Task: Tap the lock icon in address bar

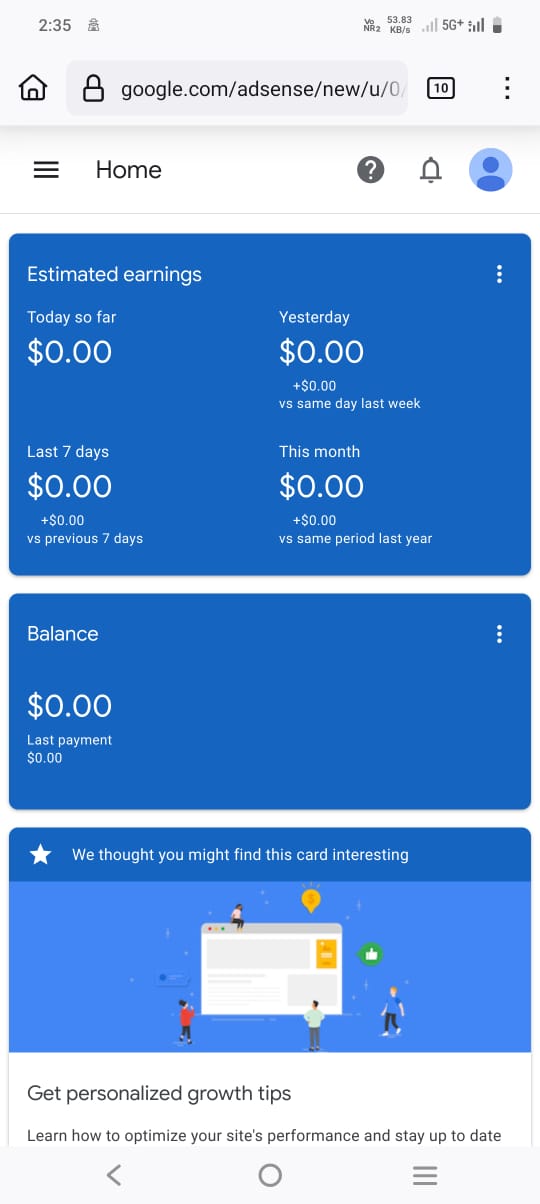Action: [93, 90]
